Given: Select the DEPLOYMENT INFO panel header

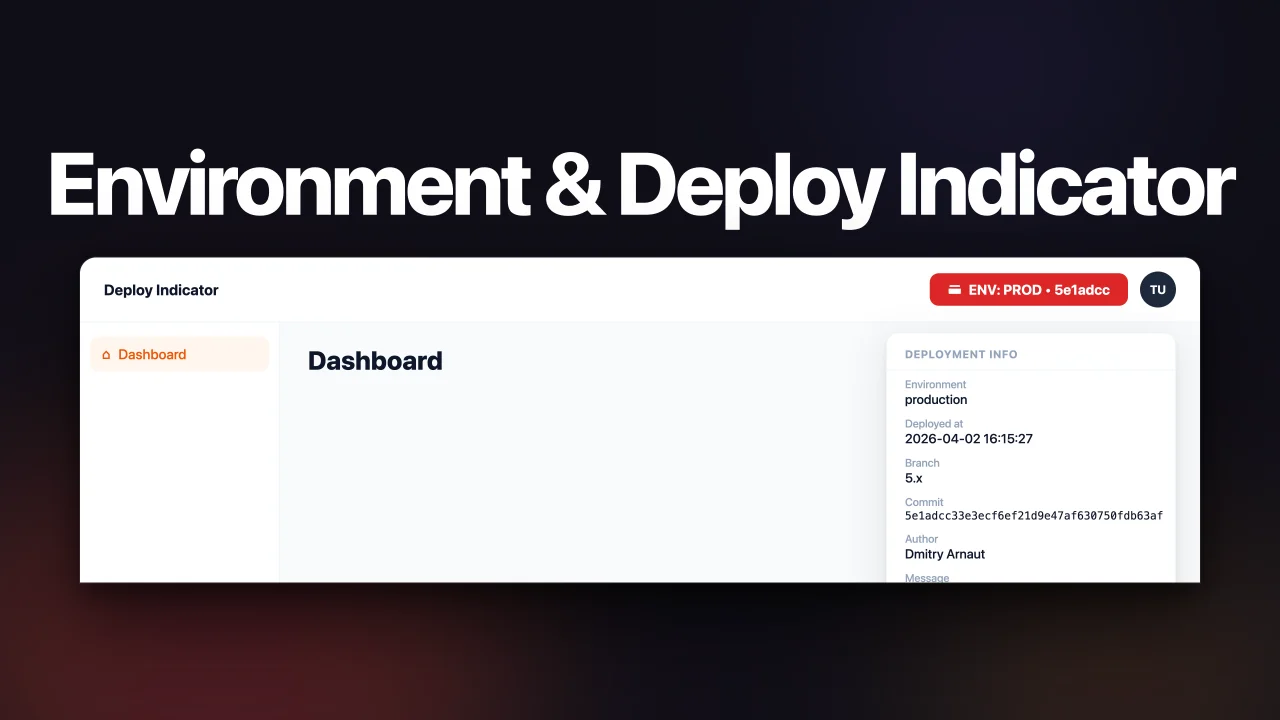Looking at the screenshot, I should (x=960, y=354).
